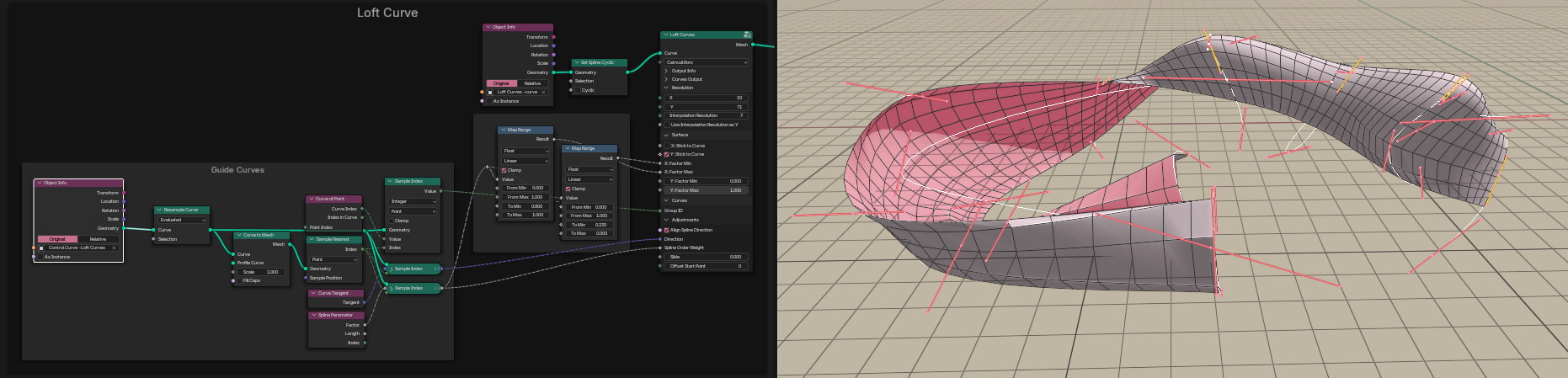Click the object icon beside 'Control Curve -Loft Curves'
This screenshot has height=378, width=1568.
41,248
